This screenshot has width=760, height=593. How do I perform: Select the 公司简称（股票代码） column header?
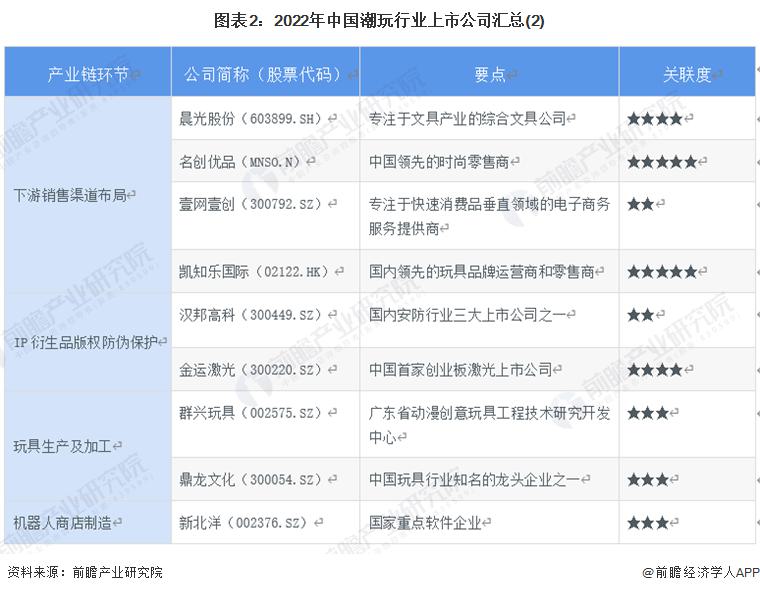pyautogui.click(x=264, y=75)
